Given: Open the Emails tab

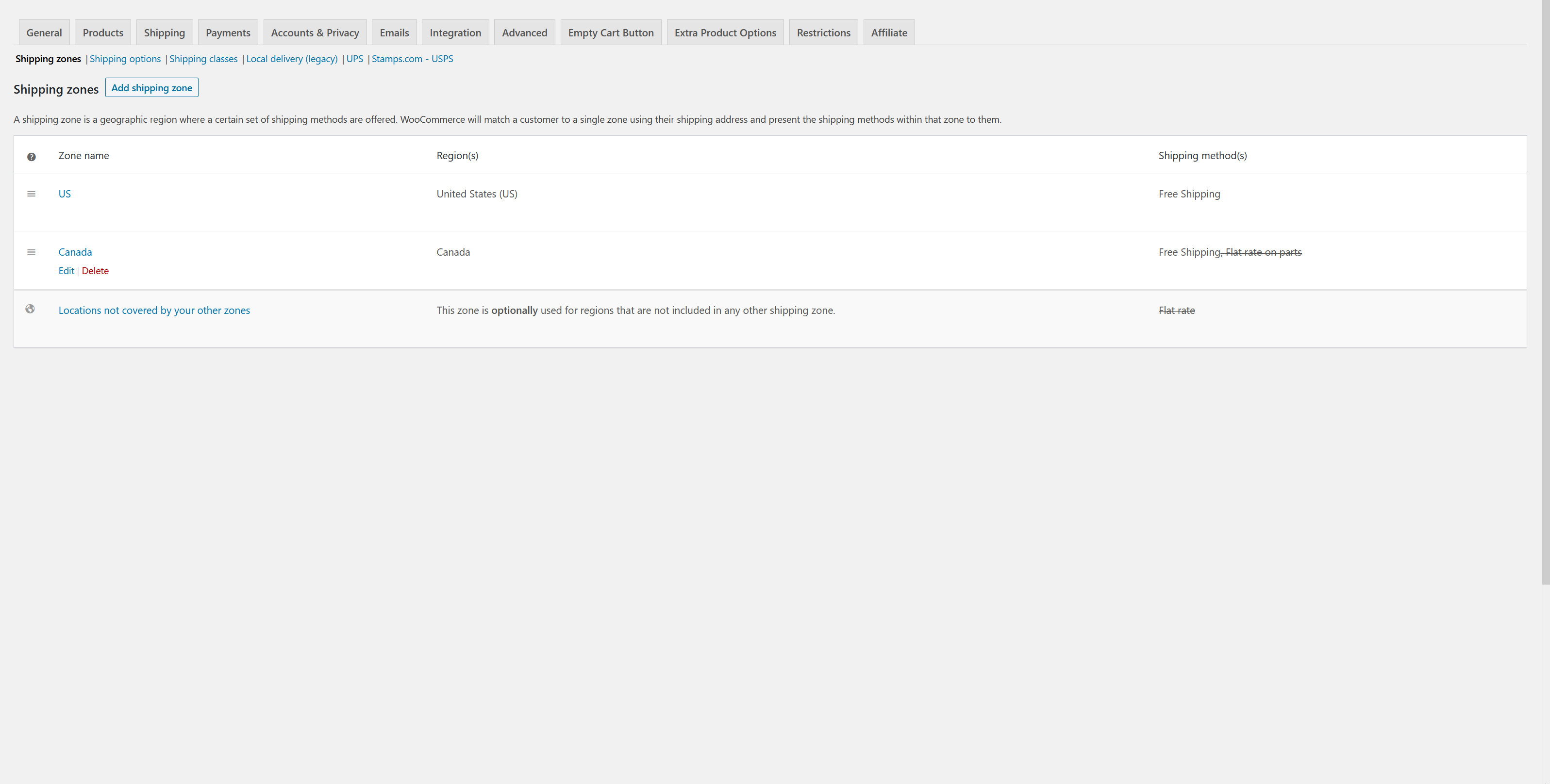Looking at the screenshot, I should 394,33.
